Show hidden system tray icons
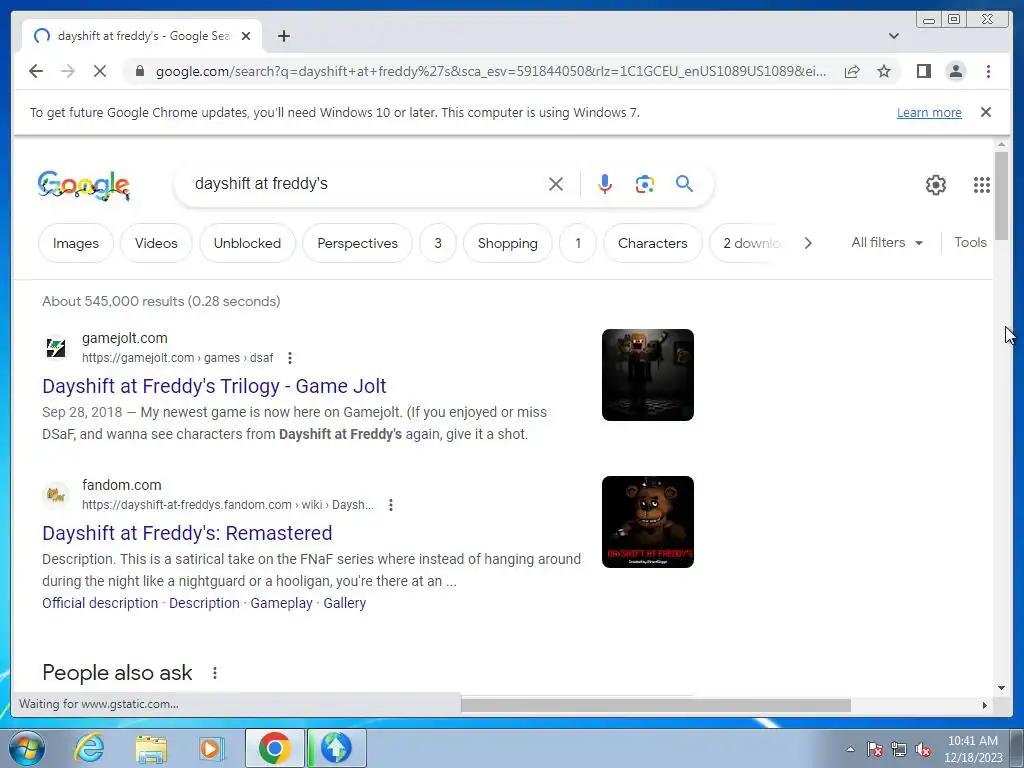Viewport: 1024px width, 768px height. tap(850, 749)
